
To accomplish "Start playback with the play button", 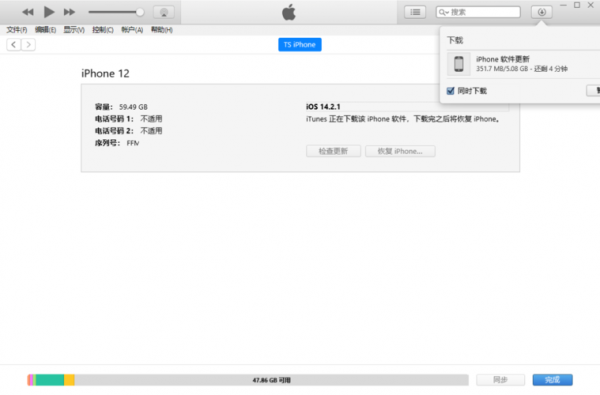I will [49, 12].
